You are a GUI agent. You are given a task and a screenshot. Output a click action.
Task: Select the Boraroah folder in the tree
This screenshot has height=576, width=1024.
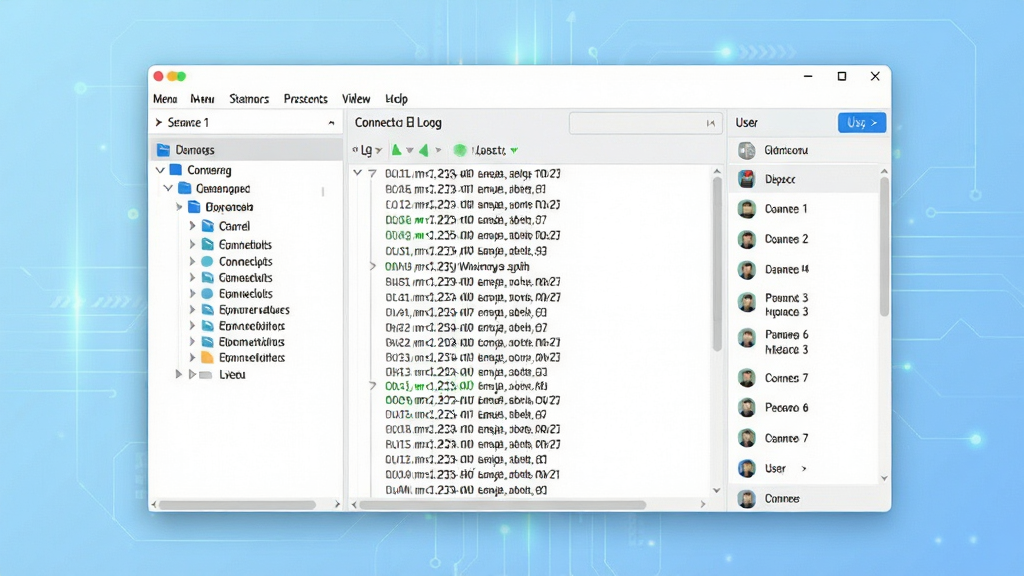pyautogui.click(x=229, y=207)
